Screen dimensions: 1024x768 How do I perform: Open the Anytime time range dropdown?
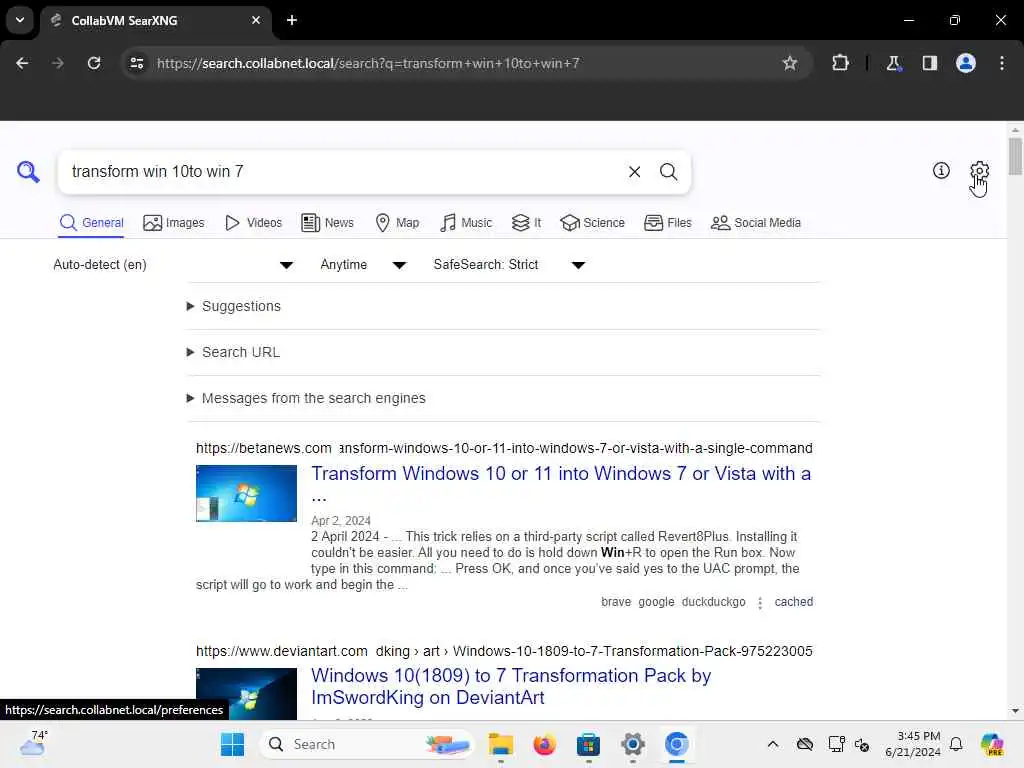(363, 264)
